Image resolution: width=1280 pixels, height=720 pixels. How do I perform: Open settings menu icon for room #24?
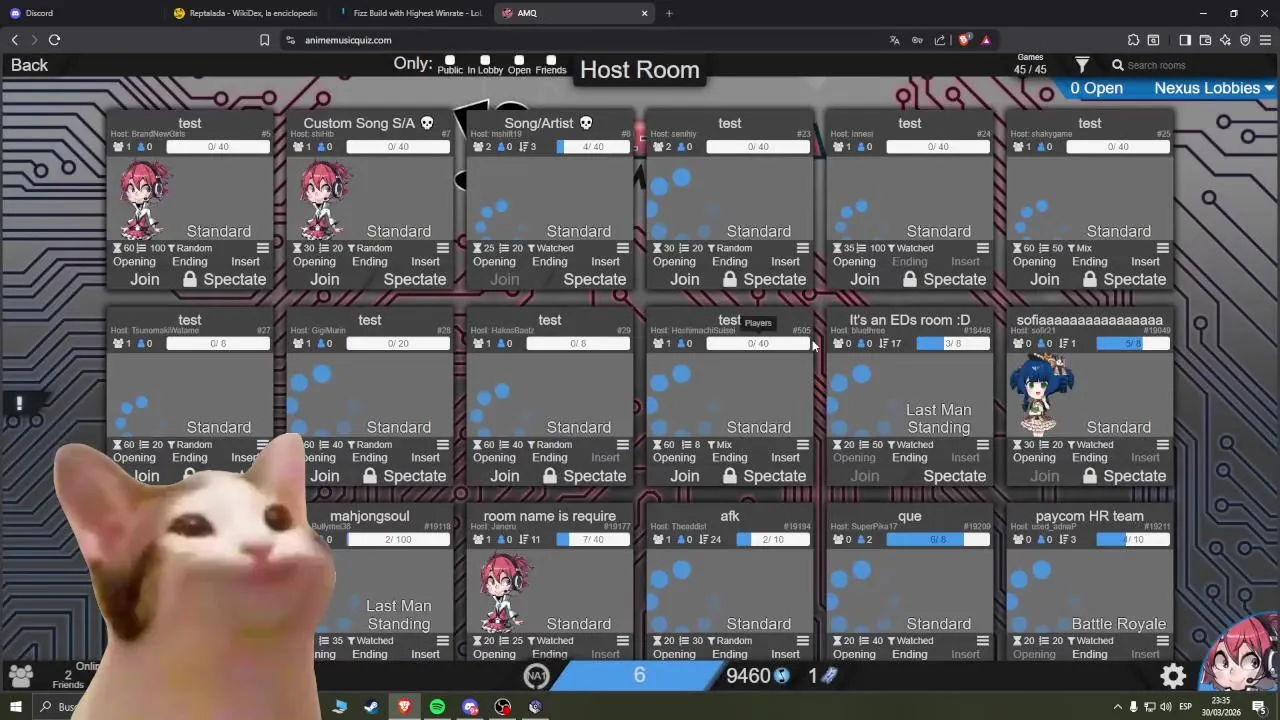tap(983, 248)
